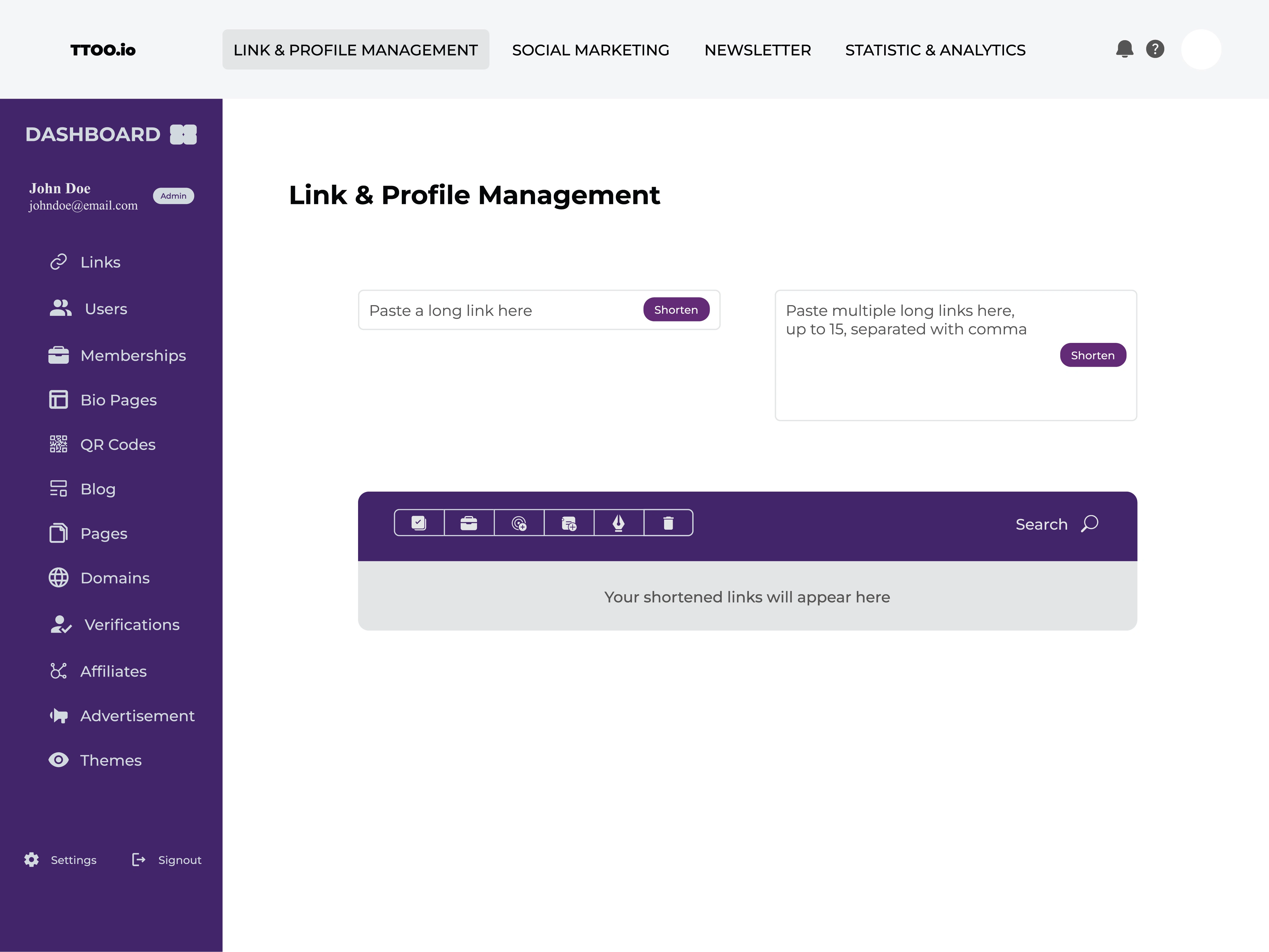This screenshot has height=952, width=1269.
Task: Click Shorten button for multiple links
Action: click(1092, 355)
